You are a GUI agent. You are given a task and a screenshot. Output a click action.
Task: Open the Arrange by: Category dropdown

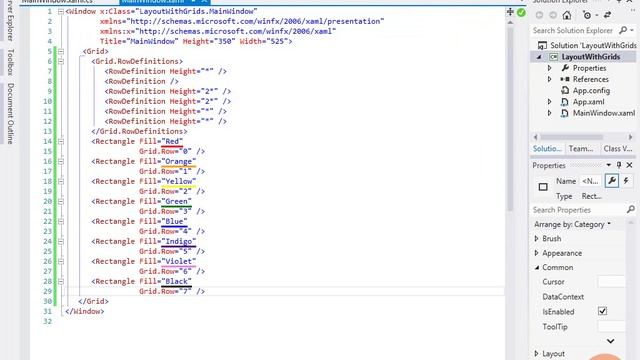[572, 224]
